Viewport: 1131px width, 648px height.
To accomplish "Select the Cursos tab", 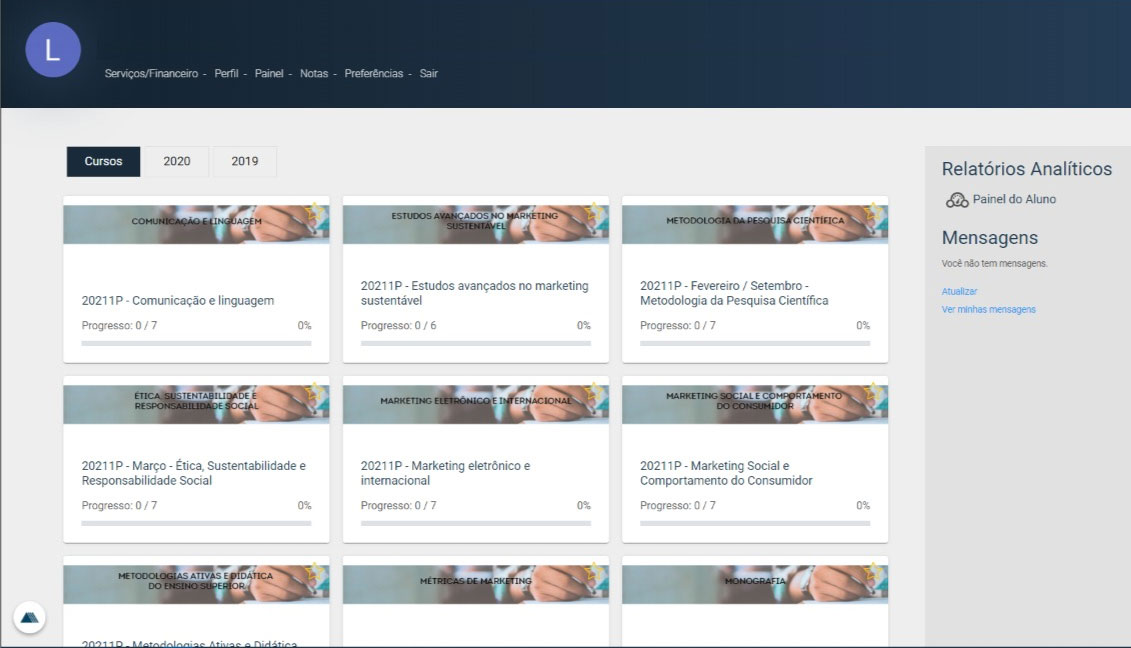I will (103, 162).
